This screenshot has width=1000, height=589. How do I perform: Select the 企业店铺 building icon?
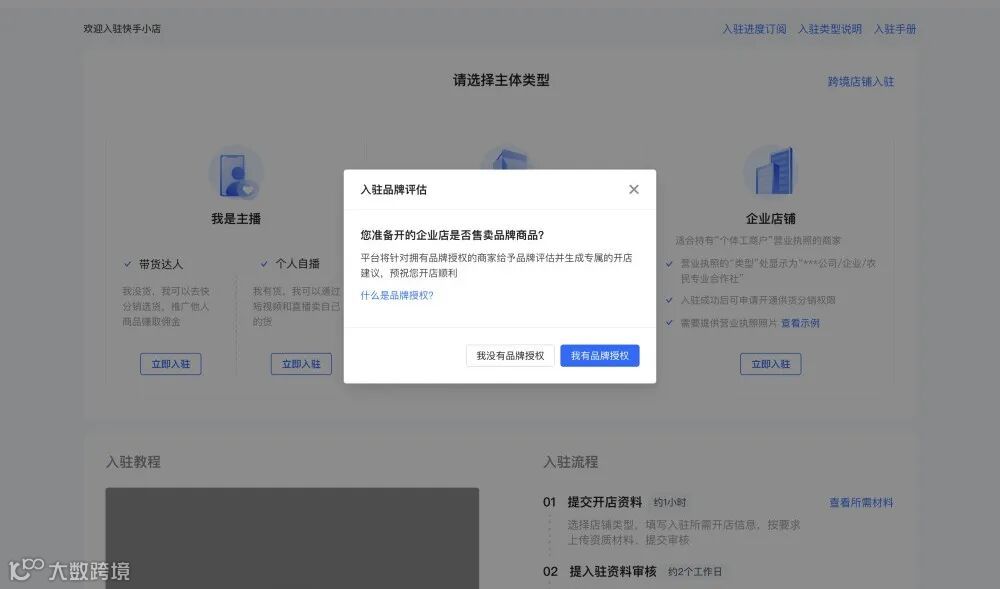point(771,171)
